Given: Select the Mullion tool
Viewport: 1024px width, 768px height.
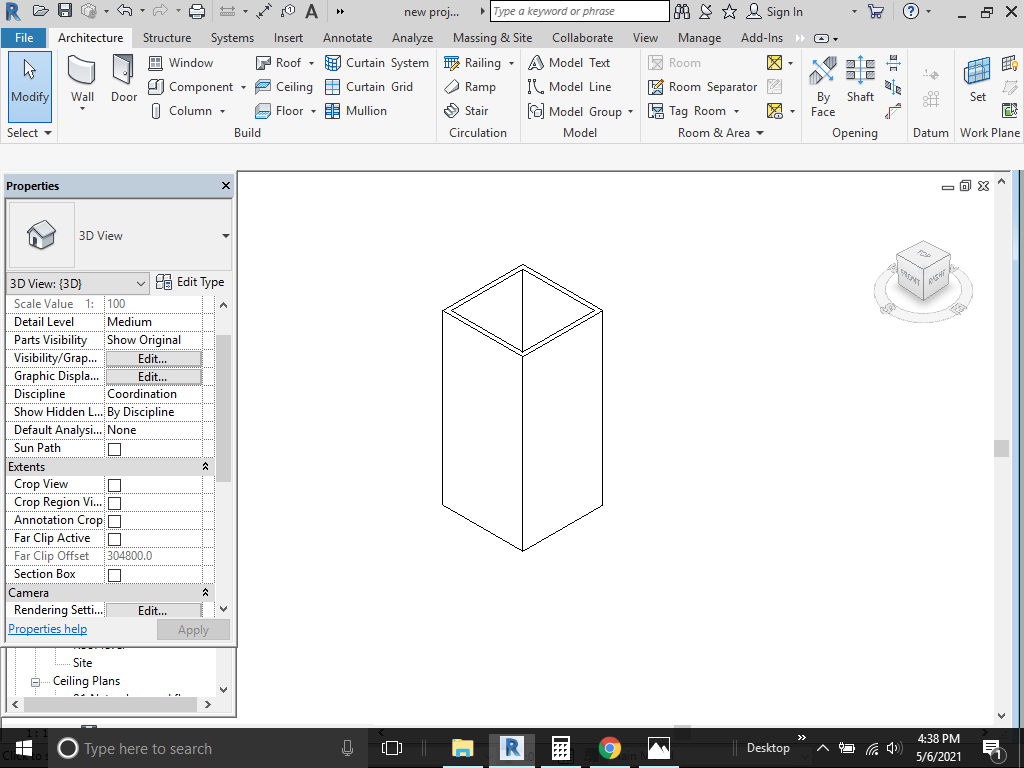Looking at the screenshot, I should pyautogui.click(x=356, y=111).
